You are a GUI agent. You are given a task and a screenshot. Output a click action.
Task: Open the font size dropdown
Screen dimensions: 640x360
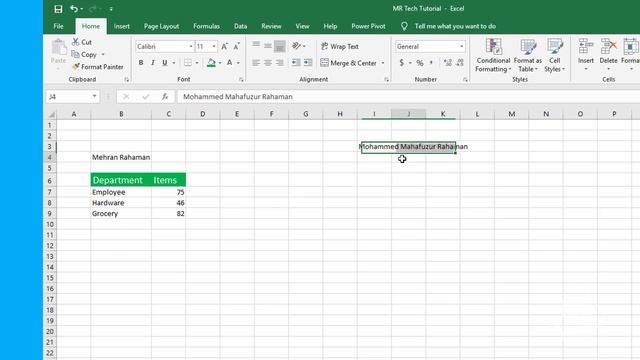click(214, 47)
